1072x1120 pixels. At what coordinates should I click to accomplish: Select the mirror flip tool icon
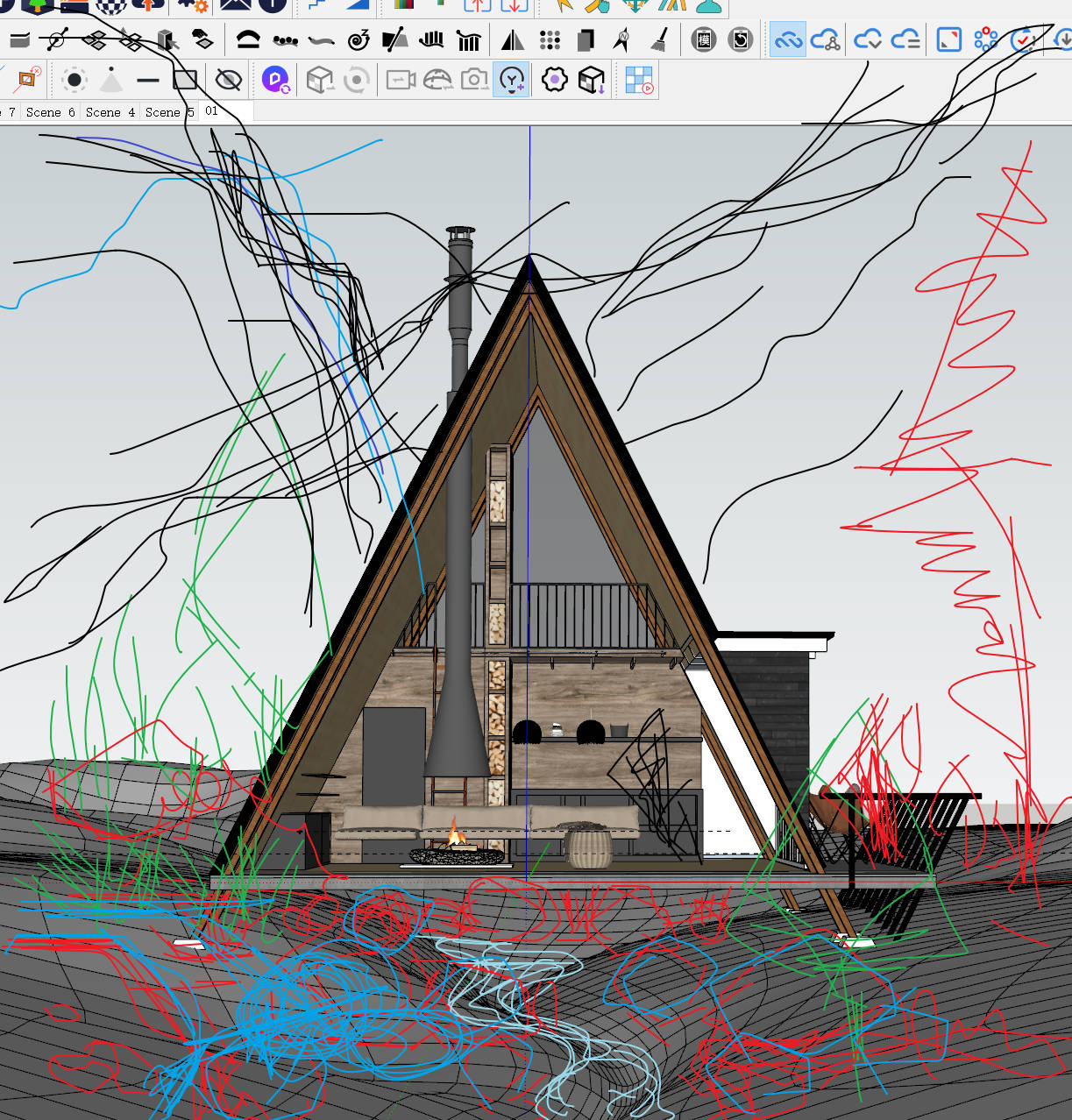click(513, 40)
